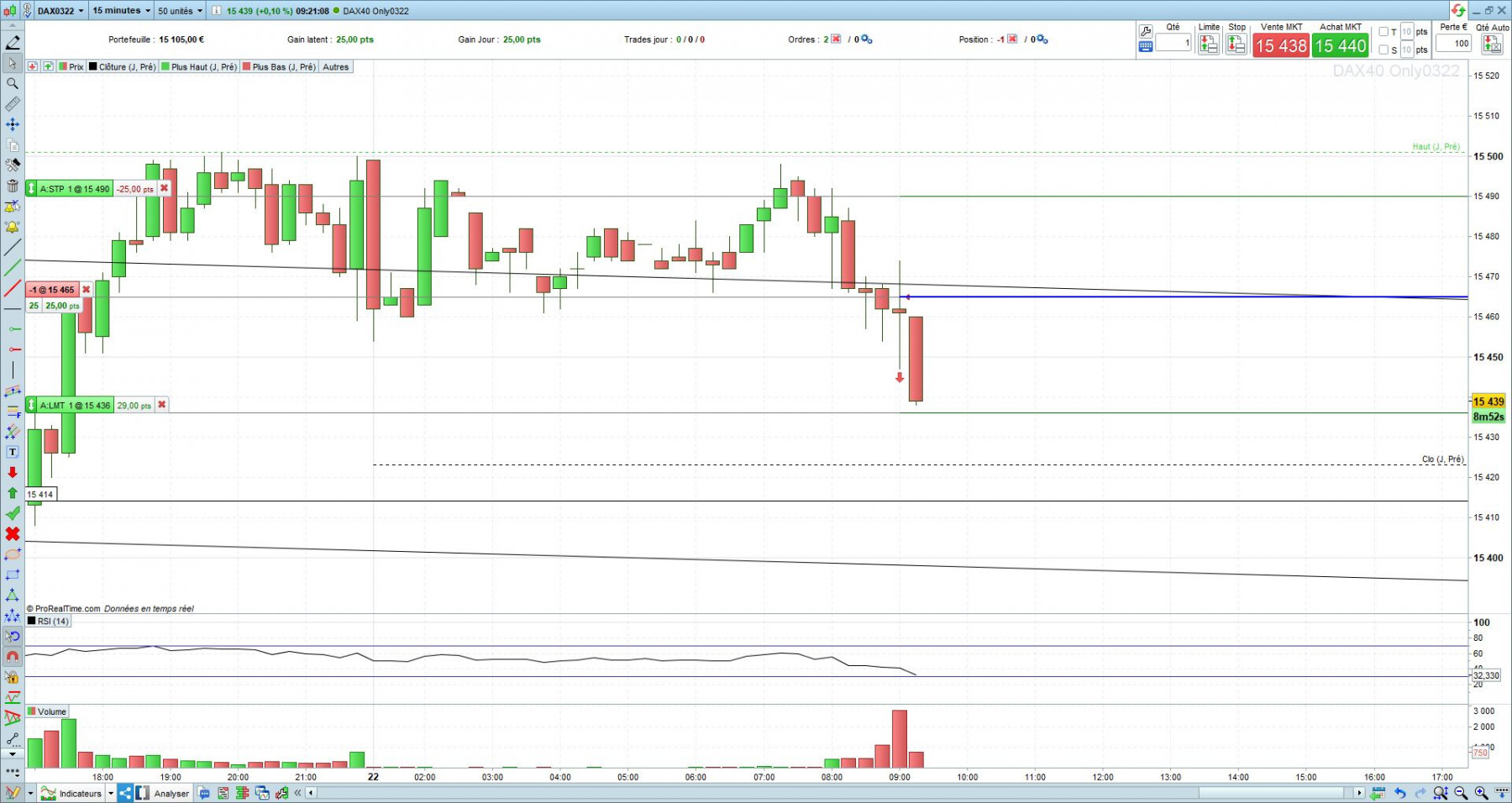1512x803 pixels.
Task: Open the wrench order settings icon
Action: coord(1145,32)
